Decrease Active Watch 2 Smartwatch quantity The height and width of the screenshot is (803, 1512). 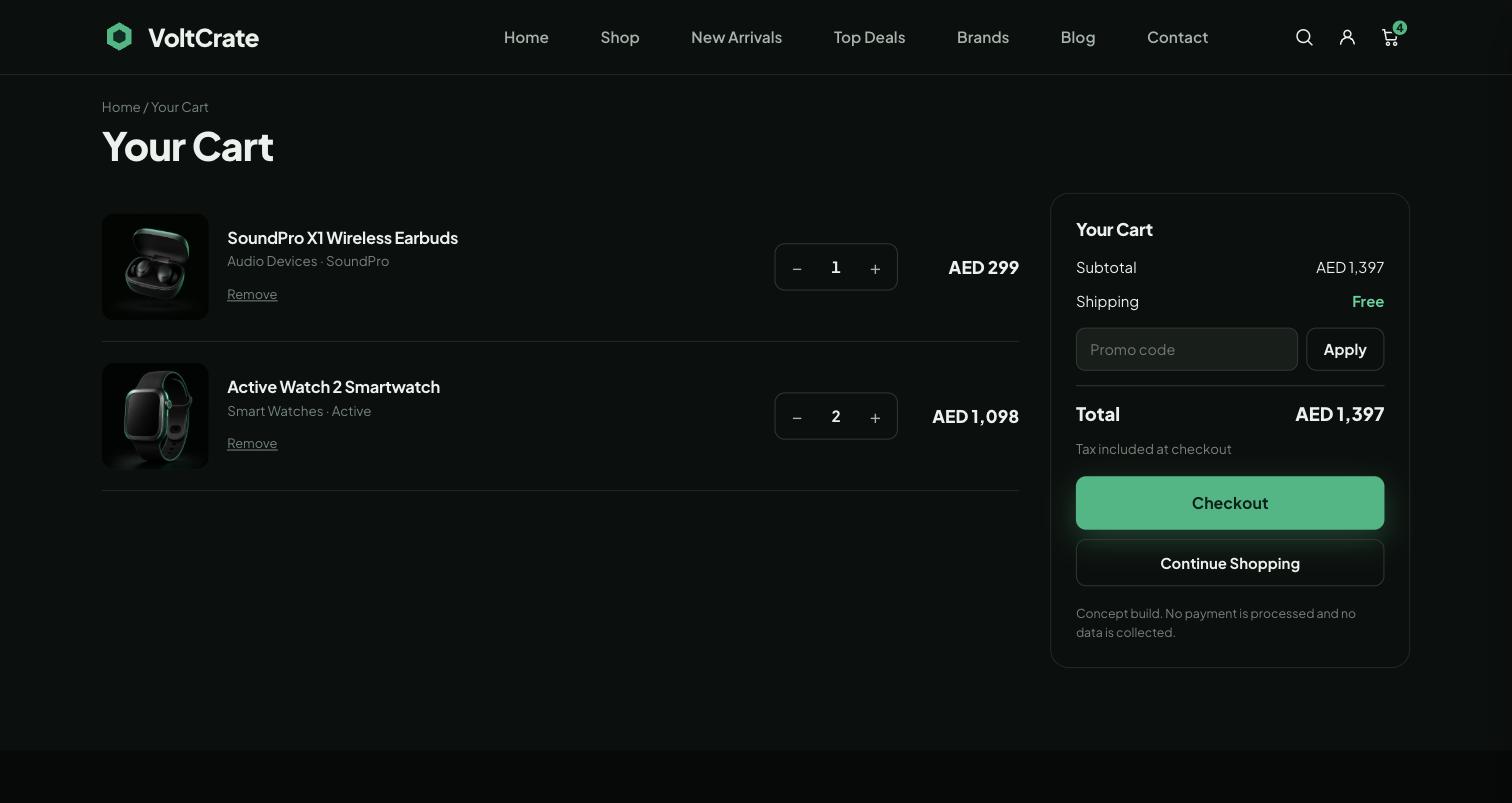click(797, 417)
